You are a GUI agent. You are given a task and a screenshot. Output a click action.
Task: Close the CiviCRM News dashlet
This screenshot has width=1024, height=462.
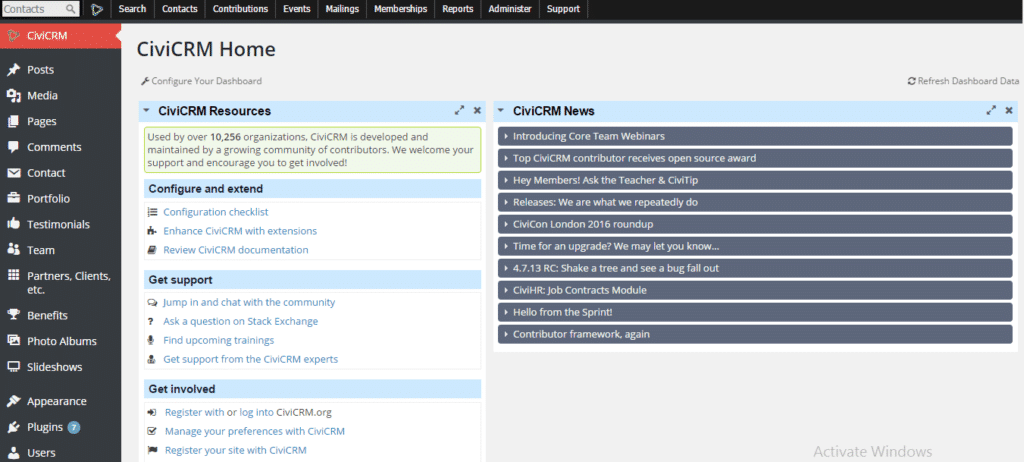[x=1009, y=110]
